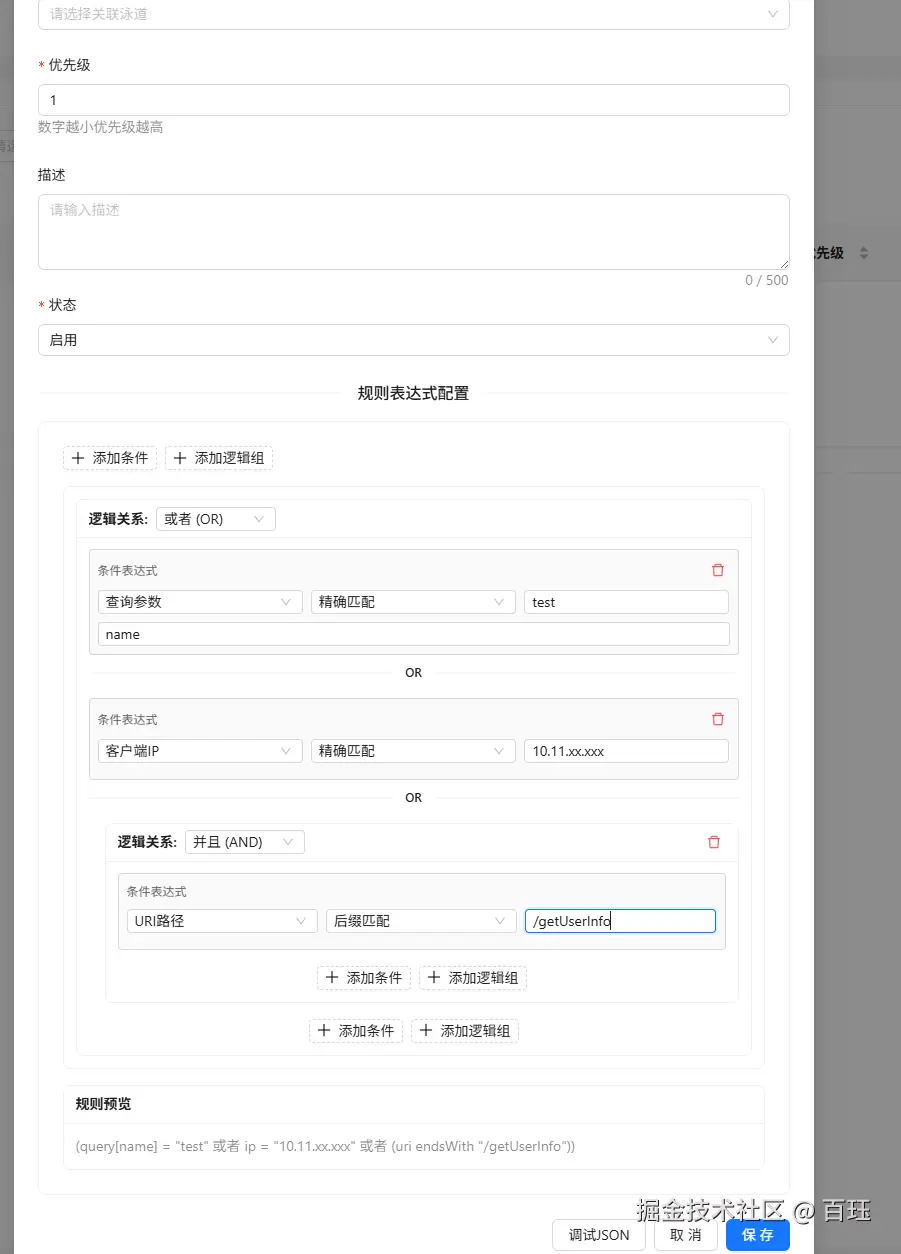Click 添加条件 at bottom of OR group
901x1254 pixels.
(x=356, y=1031)
